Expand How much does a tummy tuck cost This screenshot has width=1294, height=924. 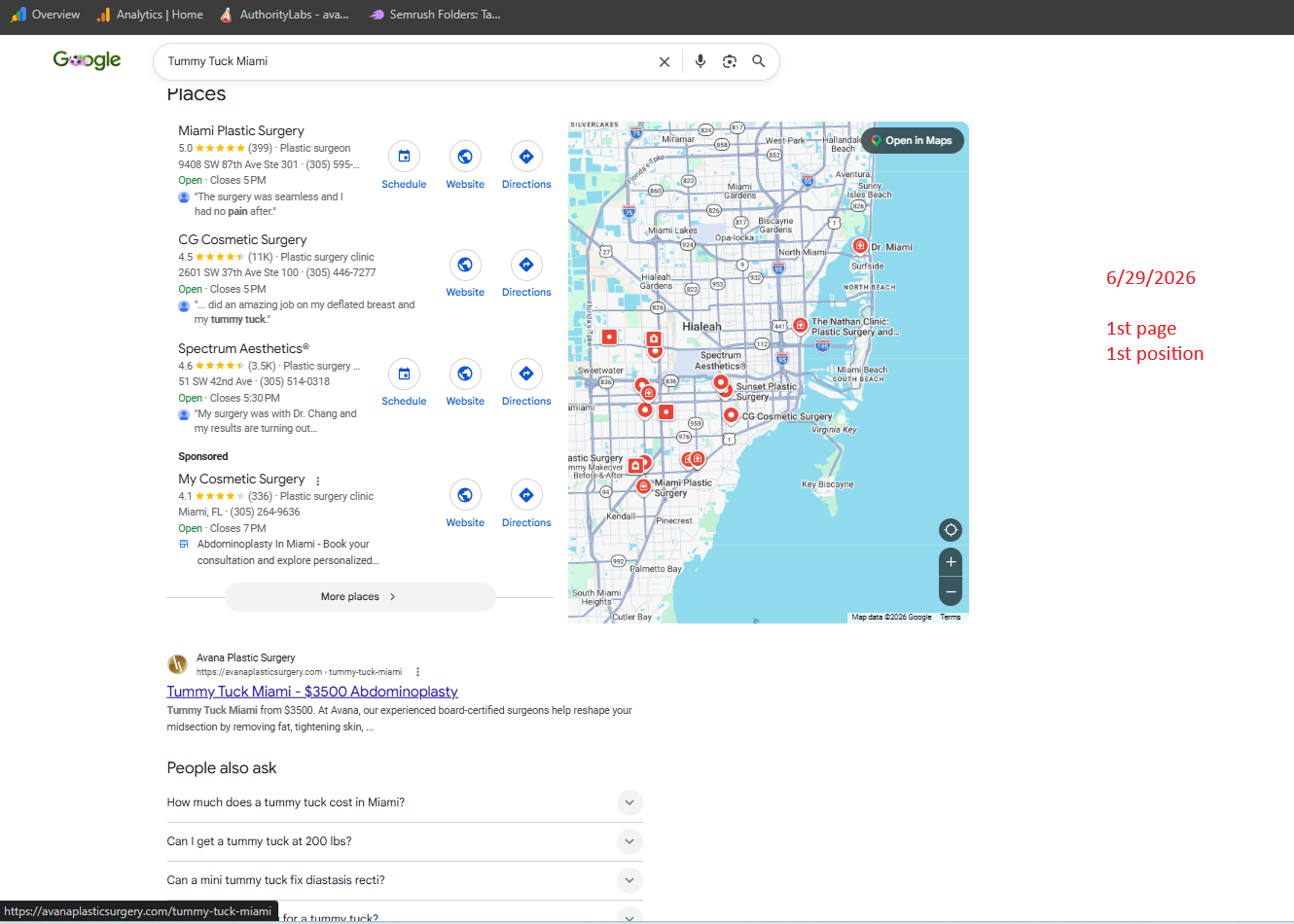(405, 802)
